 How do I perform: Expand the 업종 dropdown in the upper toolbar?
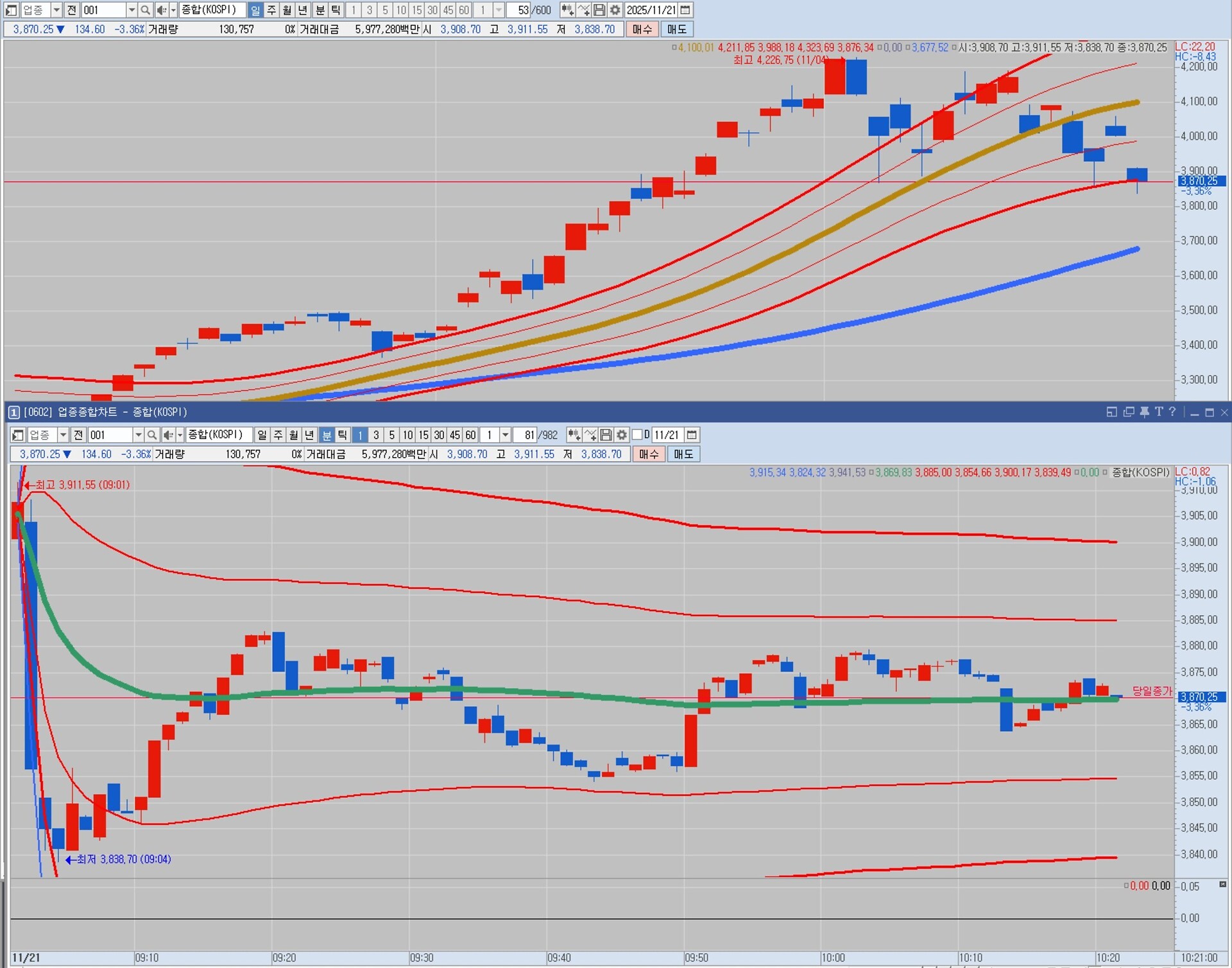coord(56,10)
